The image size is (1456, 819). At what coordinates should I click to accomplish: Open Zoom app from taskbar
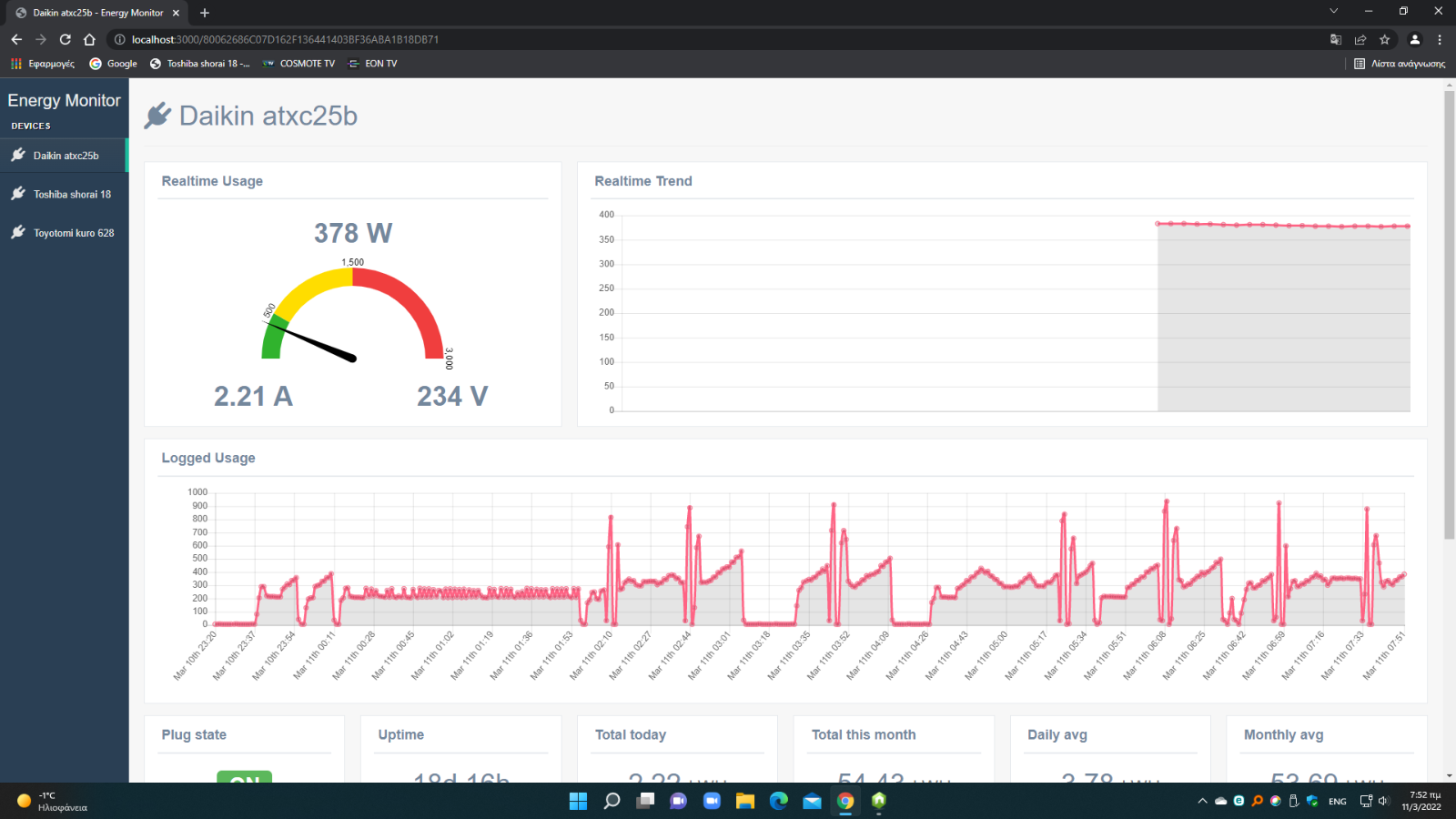pyautogui.click(x=712, y=801)
